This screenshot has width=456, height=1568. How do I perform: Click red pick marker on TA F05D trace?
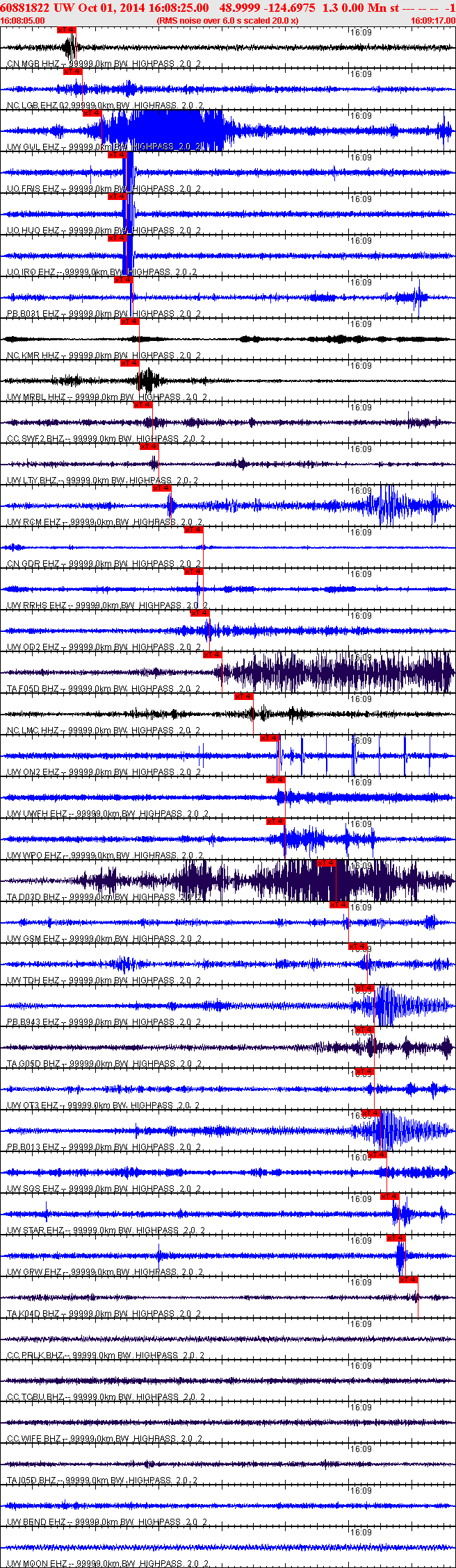pyautogui.click(x=212, y=655)
